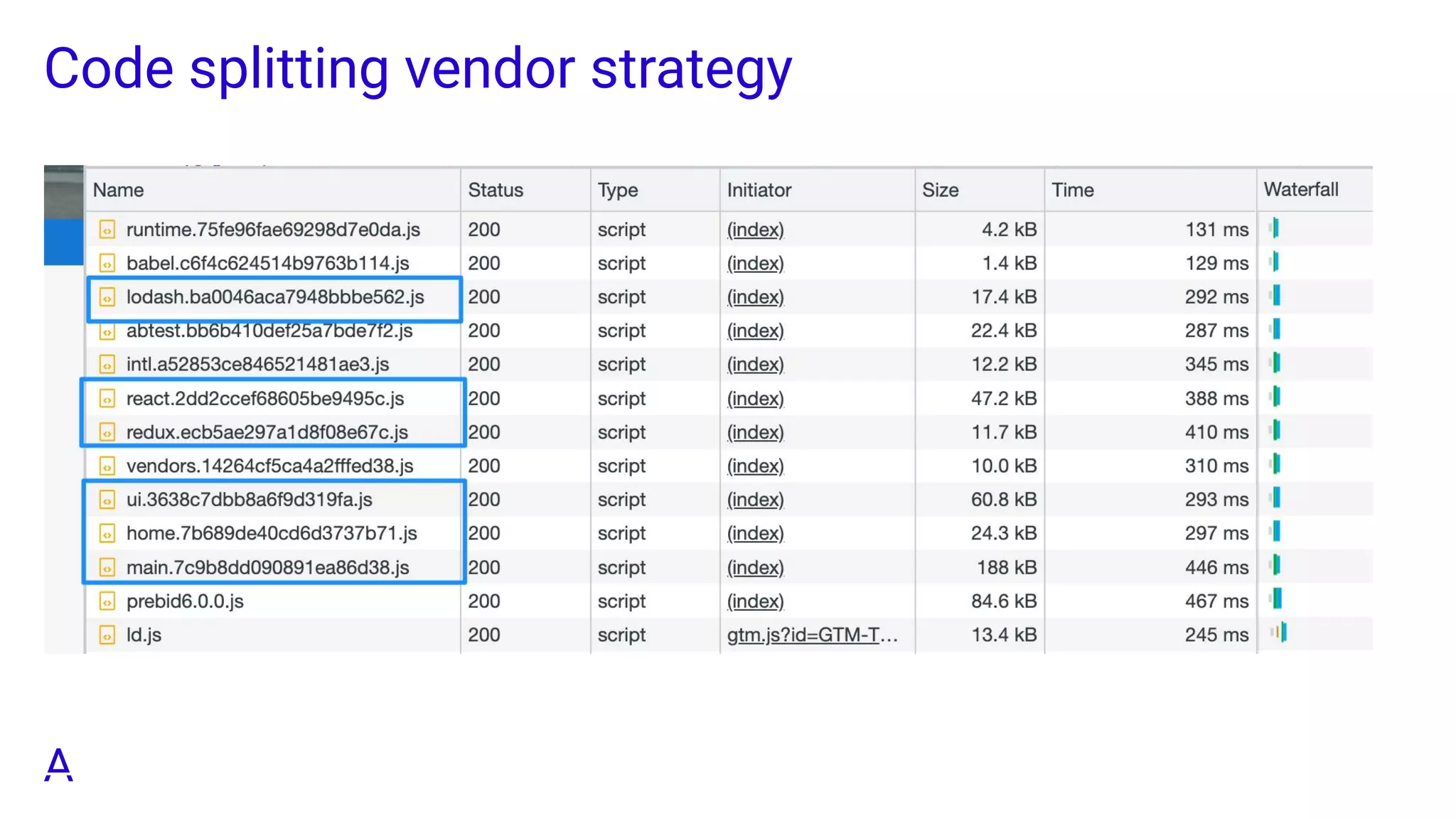The image size is (1456, 819).
Task: Click the script file icon for main.7c9b8dd090891ea86d38.js
Action: [x=107, y=567]
